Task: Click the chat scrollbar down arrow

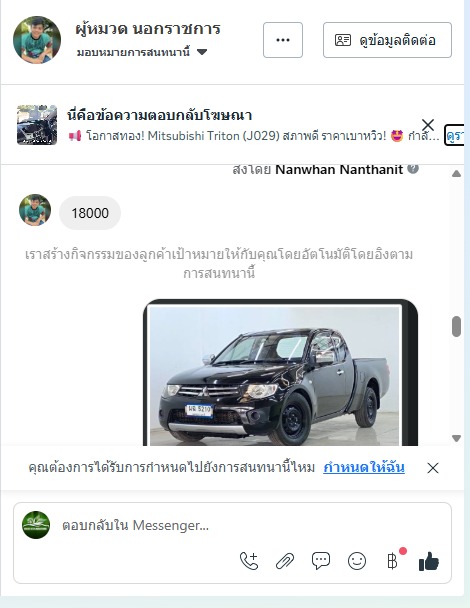Action: (x=456, y=438)
